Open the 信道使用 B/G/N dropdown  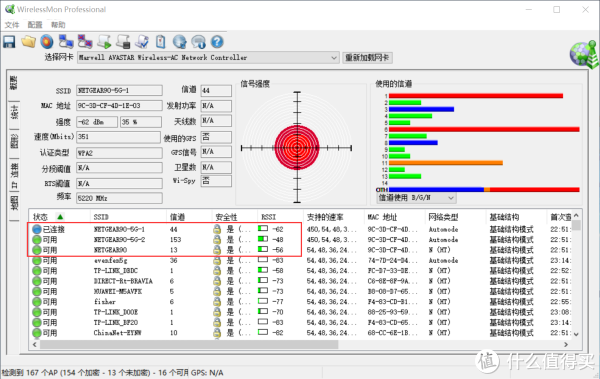click(x=416, y=198)
